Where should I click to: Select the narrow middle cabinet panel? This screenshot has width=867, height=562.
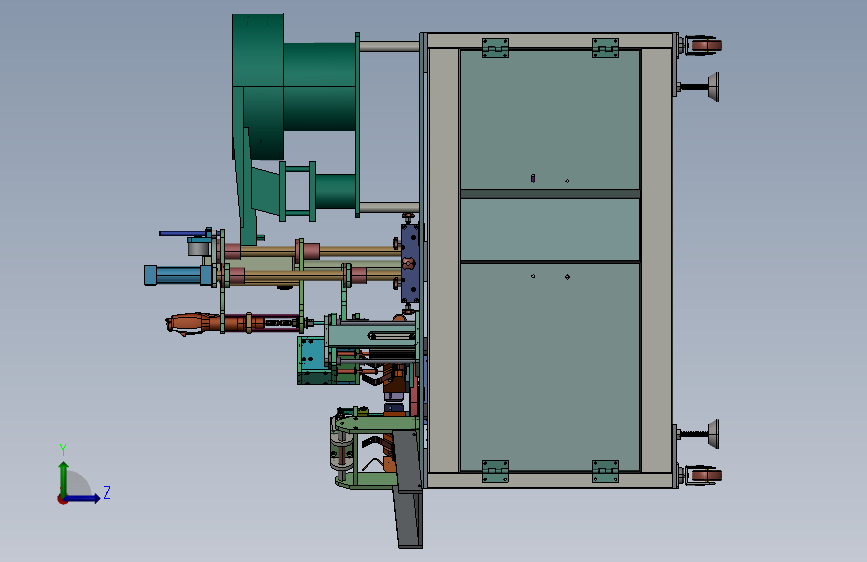click(550, 229)
